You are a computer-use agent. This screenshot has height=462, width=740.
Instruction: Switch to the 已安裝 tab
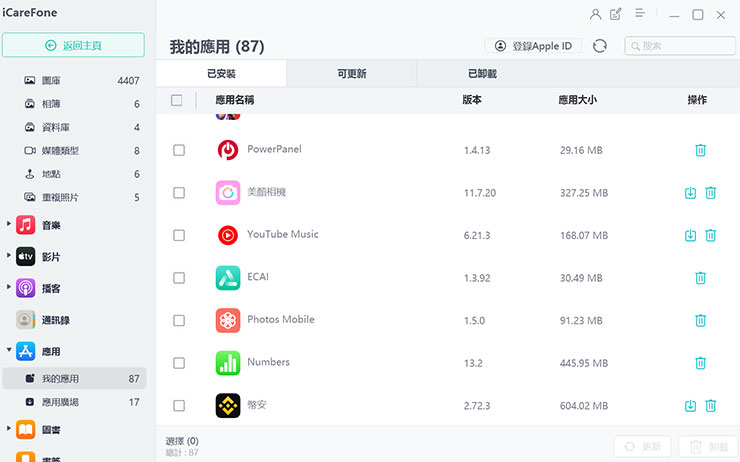221,74
